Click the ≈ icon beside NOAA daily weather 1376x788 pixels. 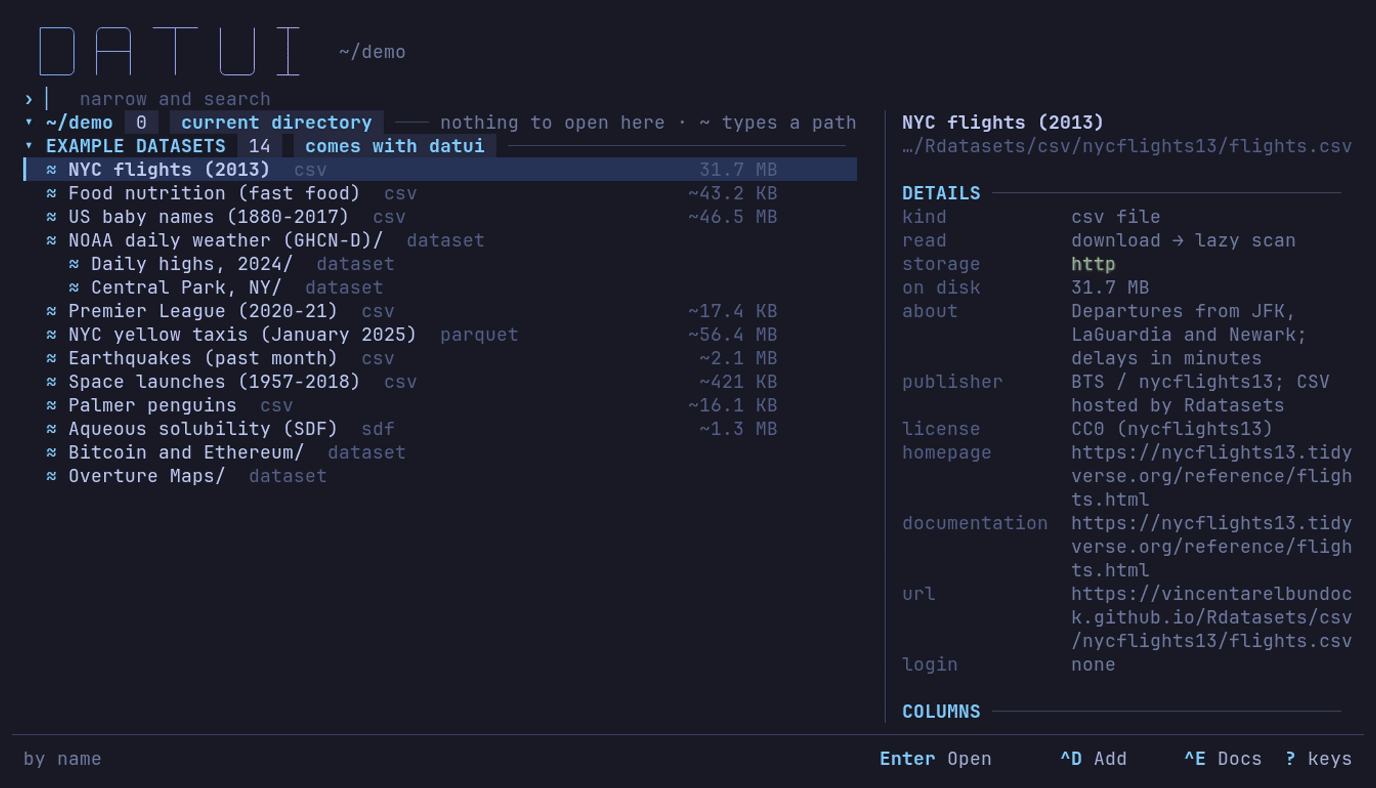[x=51, y=240]
